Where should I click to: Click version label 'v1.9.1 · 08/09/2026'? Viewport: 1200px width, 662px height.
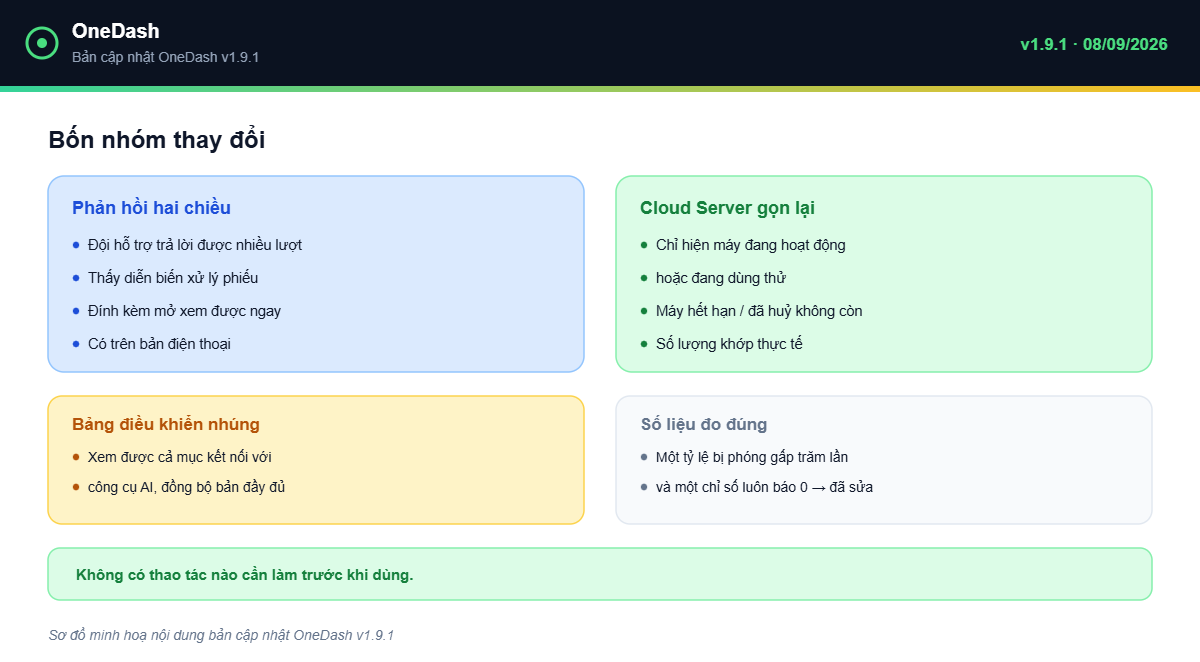(x=1094, y=44)
